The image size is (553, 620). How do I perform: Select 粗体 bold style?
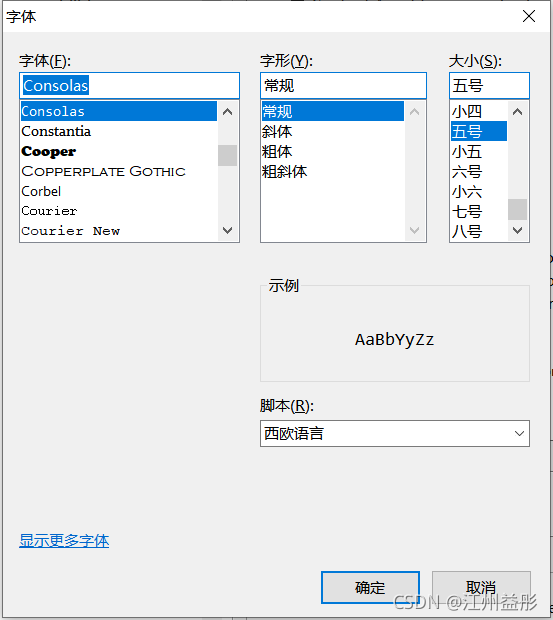[x=332, y=151]
